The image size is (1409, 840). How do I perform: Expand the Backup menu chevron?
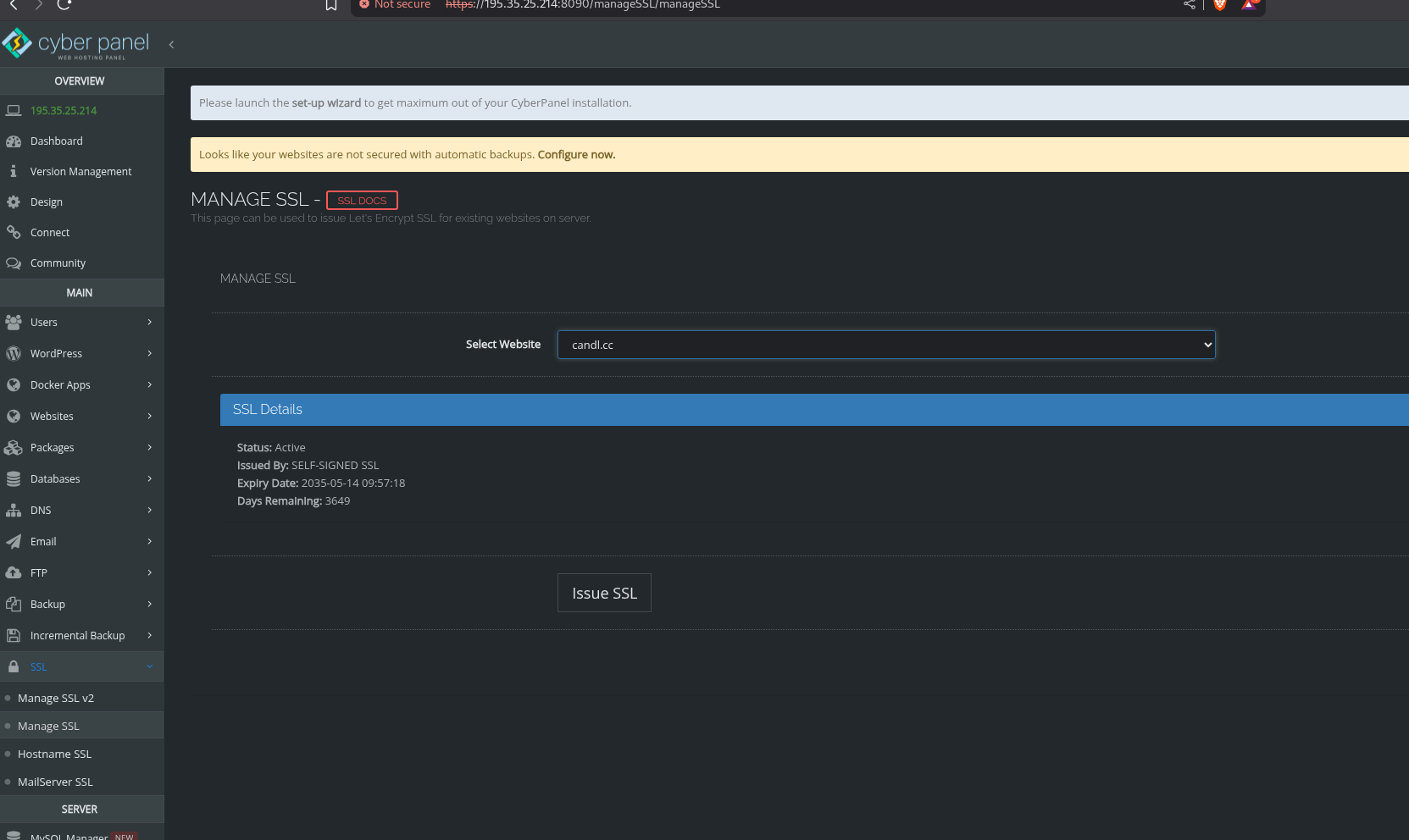[149, 604]
